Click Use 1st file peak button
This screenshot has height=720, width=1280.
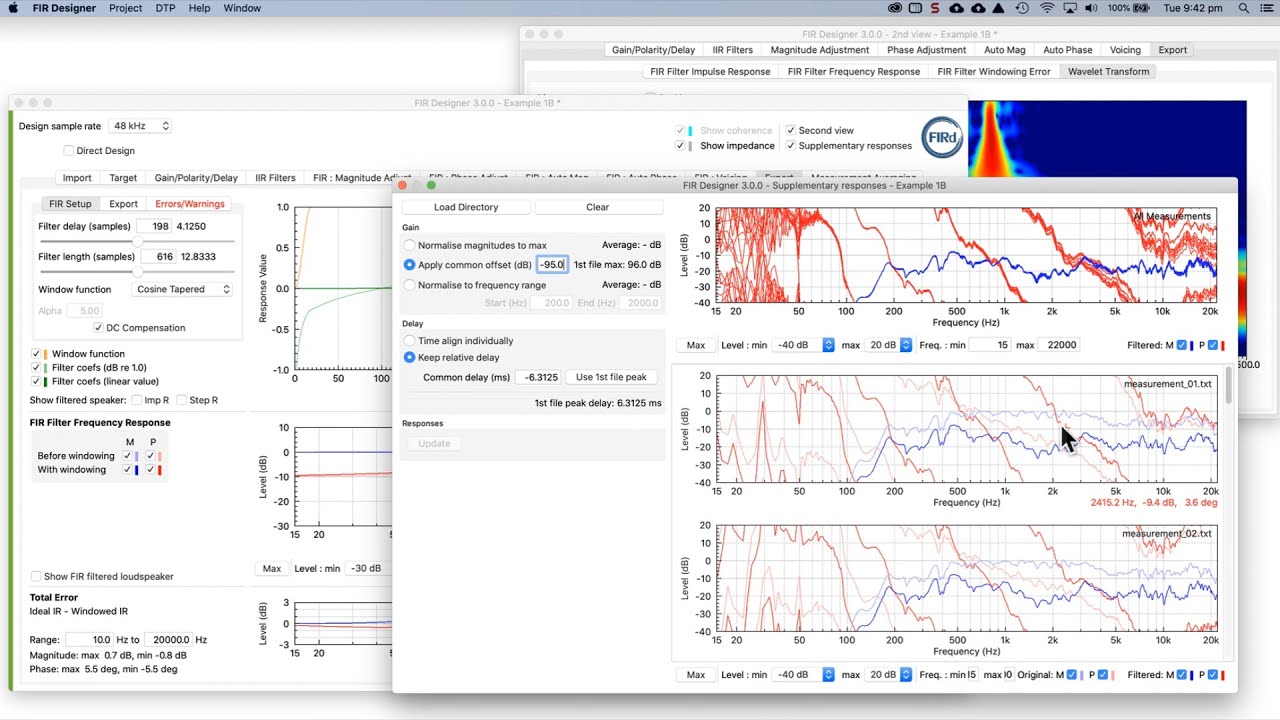coord(611,377)
